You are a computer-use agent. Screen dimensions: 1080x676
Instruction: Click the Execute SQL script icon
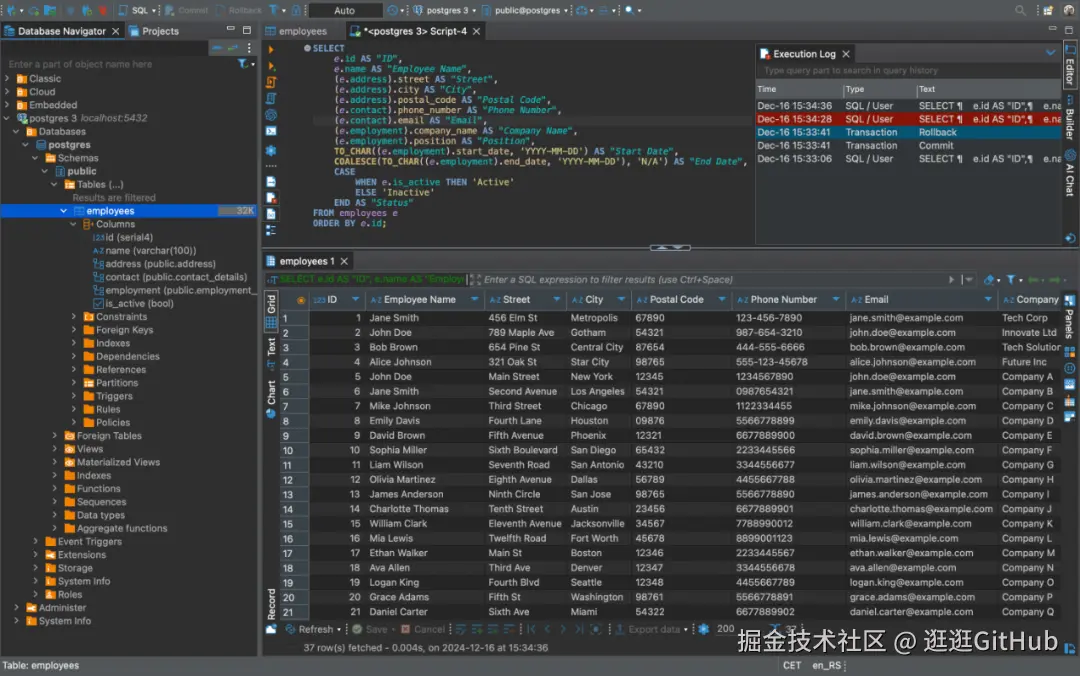pos(271,83)
